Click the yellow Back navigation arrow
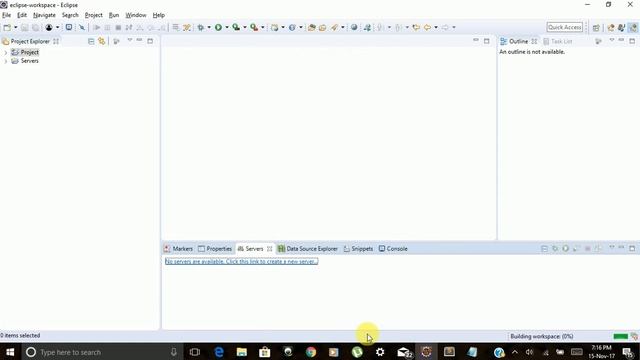Viewport: 640px width, 360px height. [x=427, y=27]
